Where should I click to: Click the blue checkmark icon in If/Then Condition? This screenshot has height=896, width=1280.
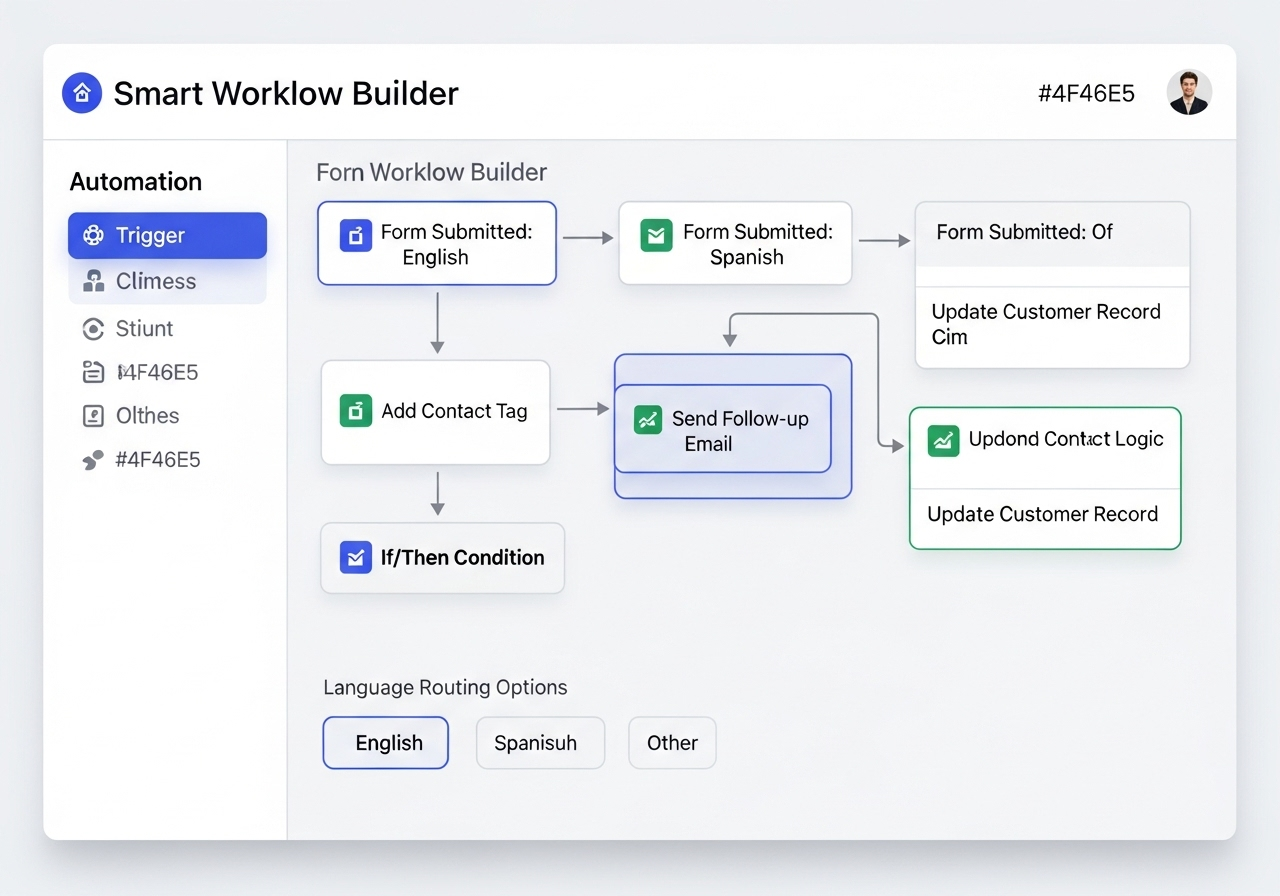click(356, 557)
